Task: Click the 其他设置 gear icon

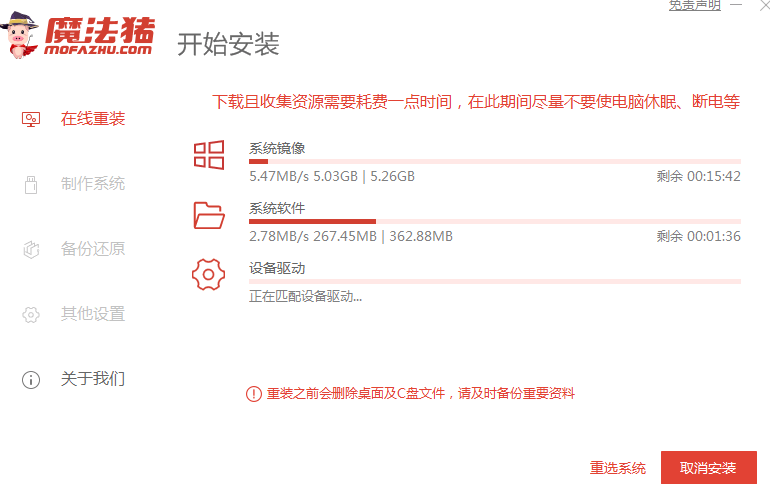Action: click(31, 314)
